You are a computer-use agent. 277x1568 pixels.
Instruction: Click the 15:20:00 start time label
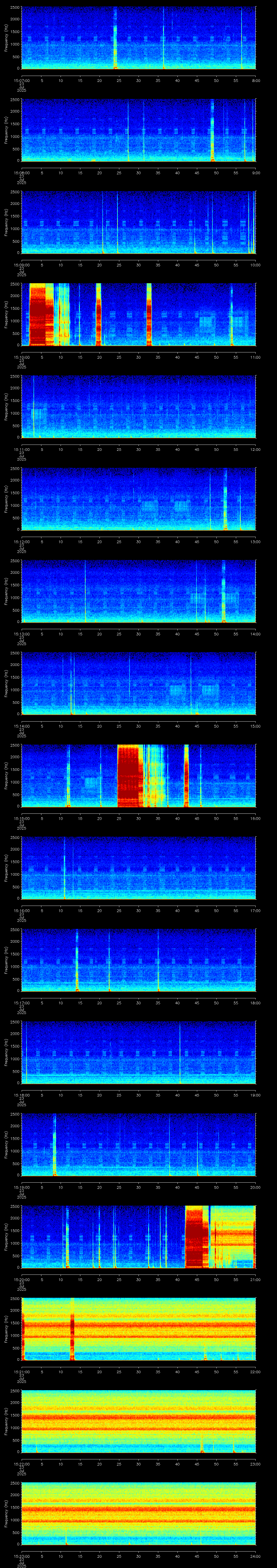pos(21,1279)
